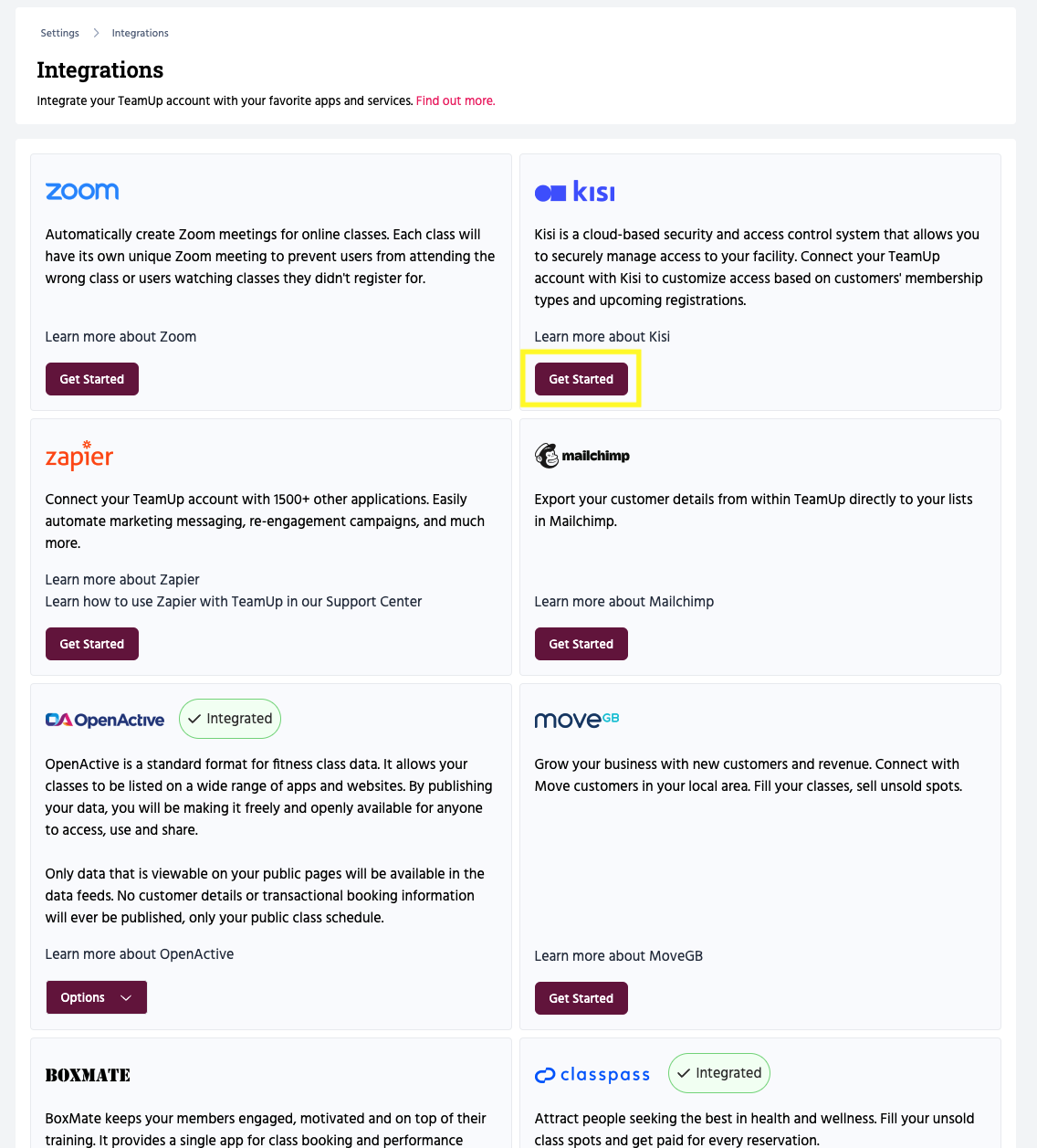Expand the OpenActive Options dropdown
Image resolution: width=1037 pixels, height=1148 pixels.
coord(97,997)
